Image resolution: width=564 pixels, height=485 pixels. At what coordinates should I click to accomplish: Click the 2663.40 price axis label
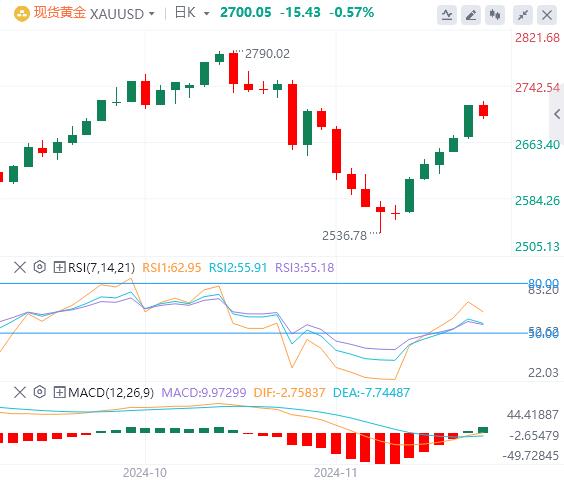537,145
